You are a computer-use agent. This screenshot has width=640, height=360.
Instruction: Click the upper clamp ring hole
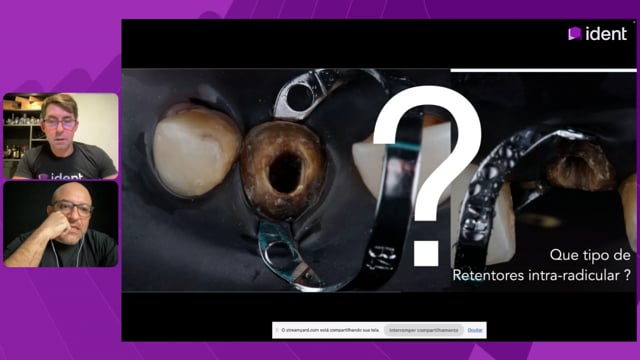point(300,98)
